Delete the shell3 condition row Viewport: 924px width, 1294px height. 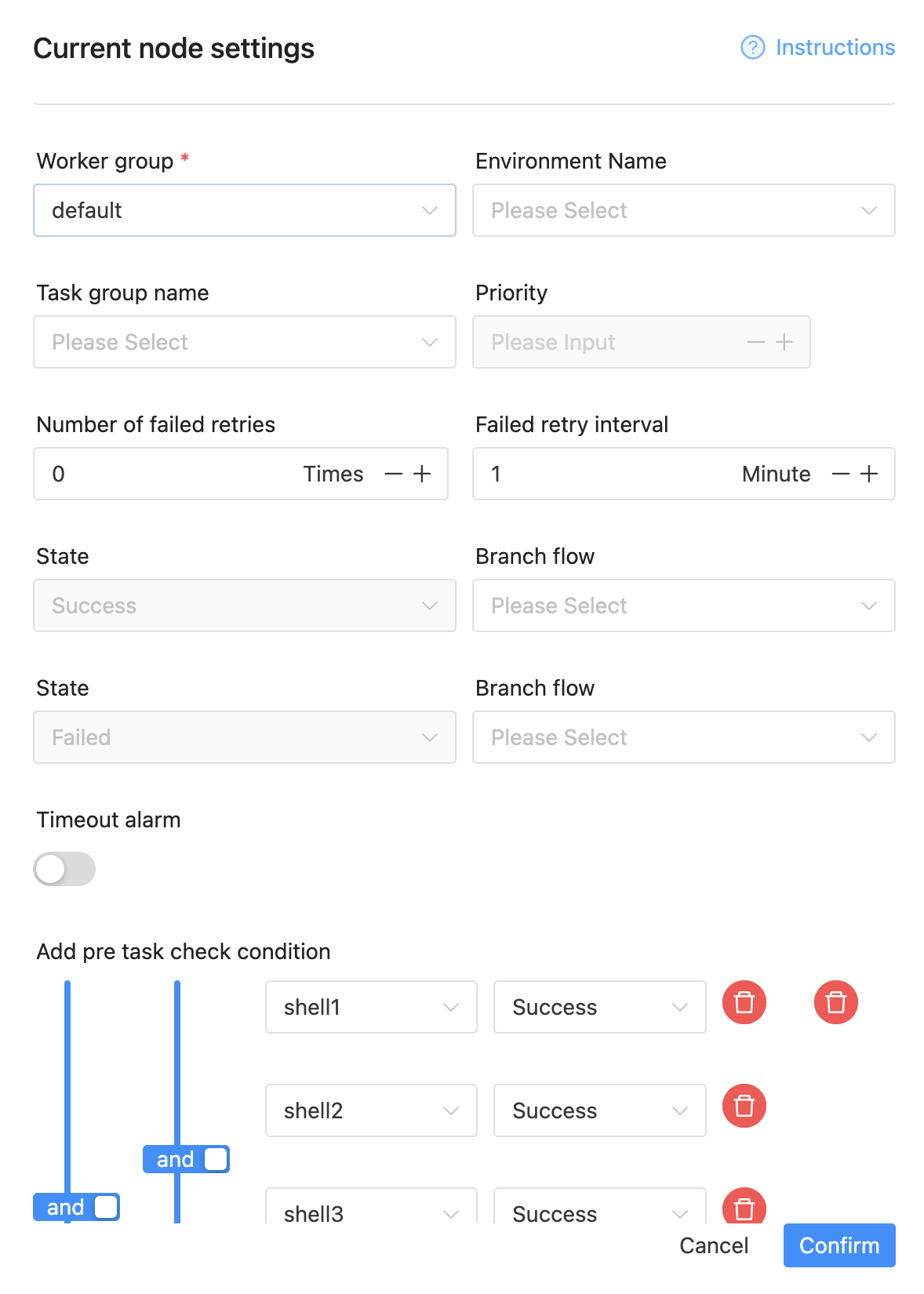tap(744, 1209)
